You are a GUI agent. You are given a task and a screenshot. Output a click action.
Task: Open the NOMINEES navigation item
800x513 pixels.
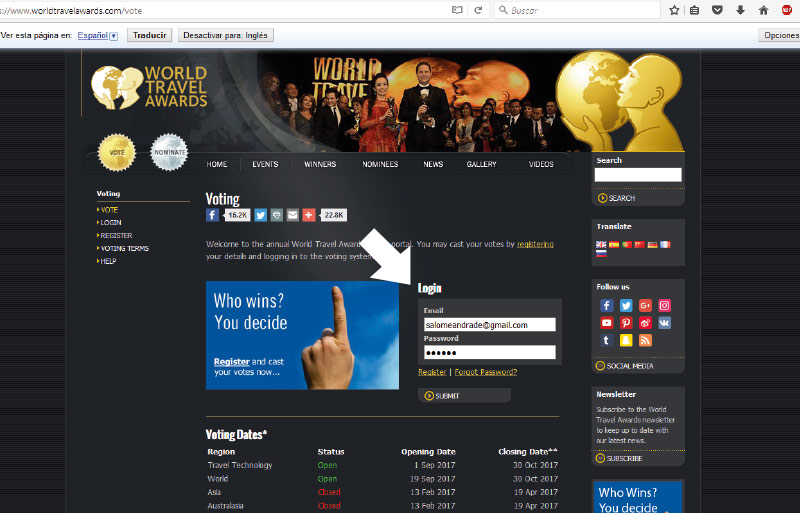click(380, 164)
